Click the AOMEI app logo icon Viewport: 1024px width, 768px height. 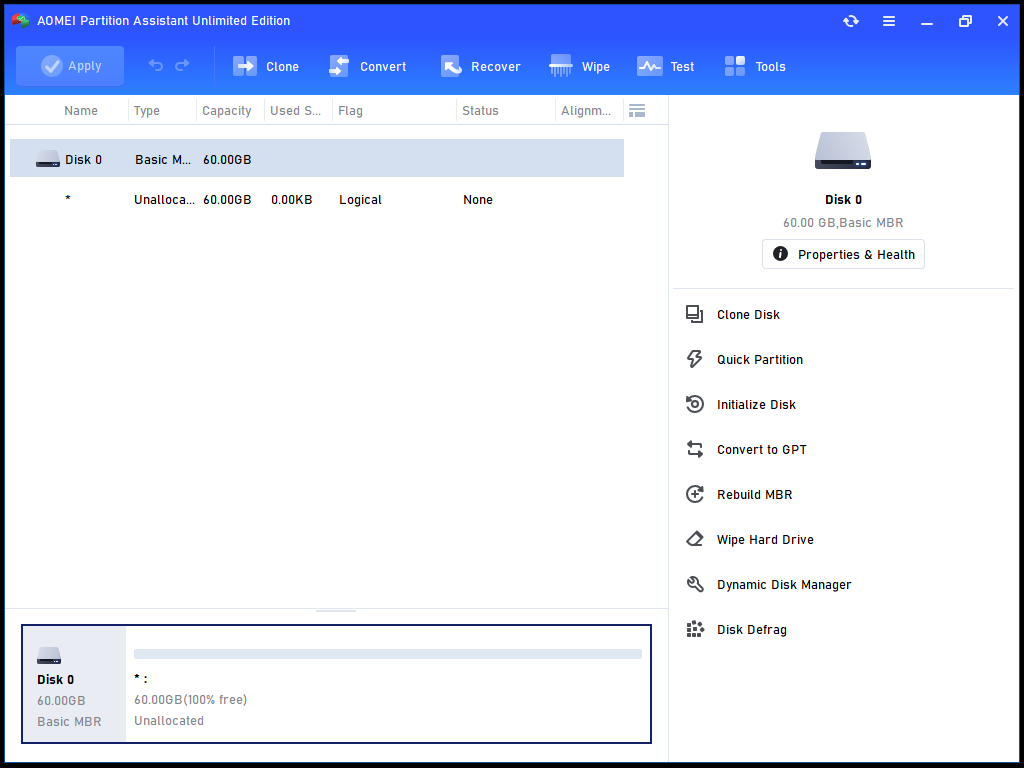[x=20, y=21]
